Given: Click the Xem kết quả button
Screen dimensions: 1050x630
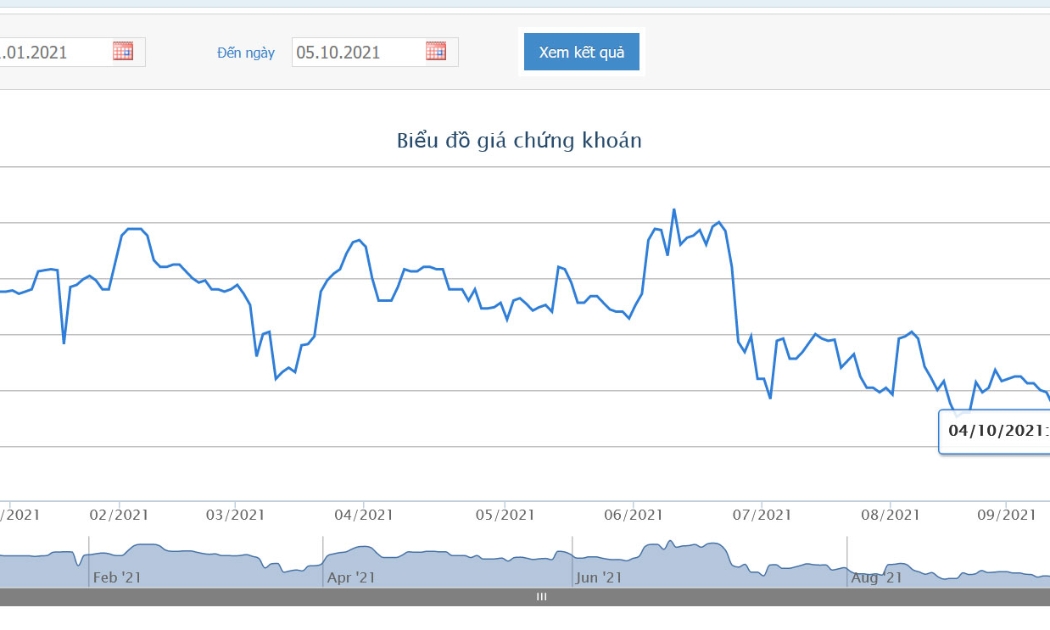Looking at the screenshot, I should (x=581, y=52).
